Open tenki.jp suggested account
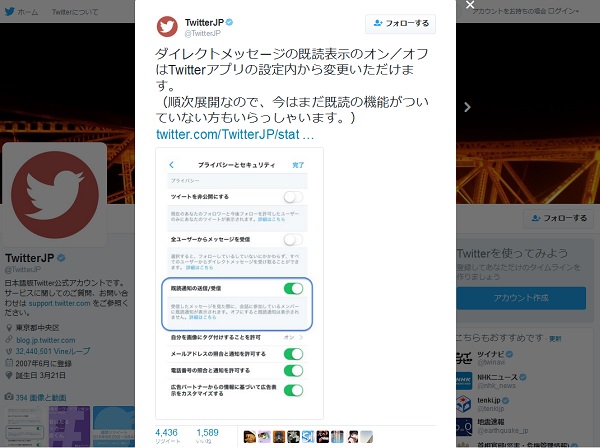600x448 pixels. pyautogui.click(x=489, y=400)
